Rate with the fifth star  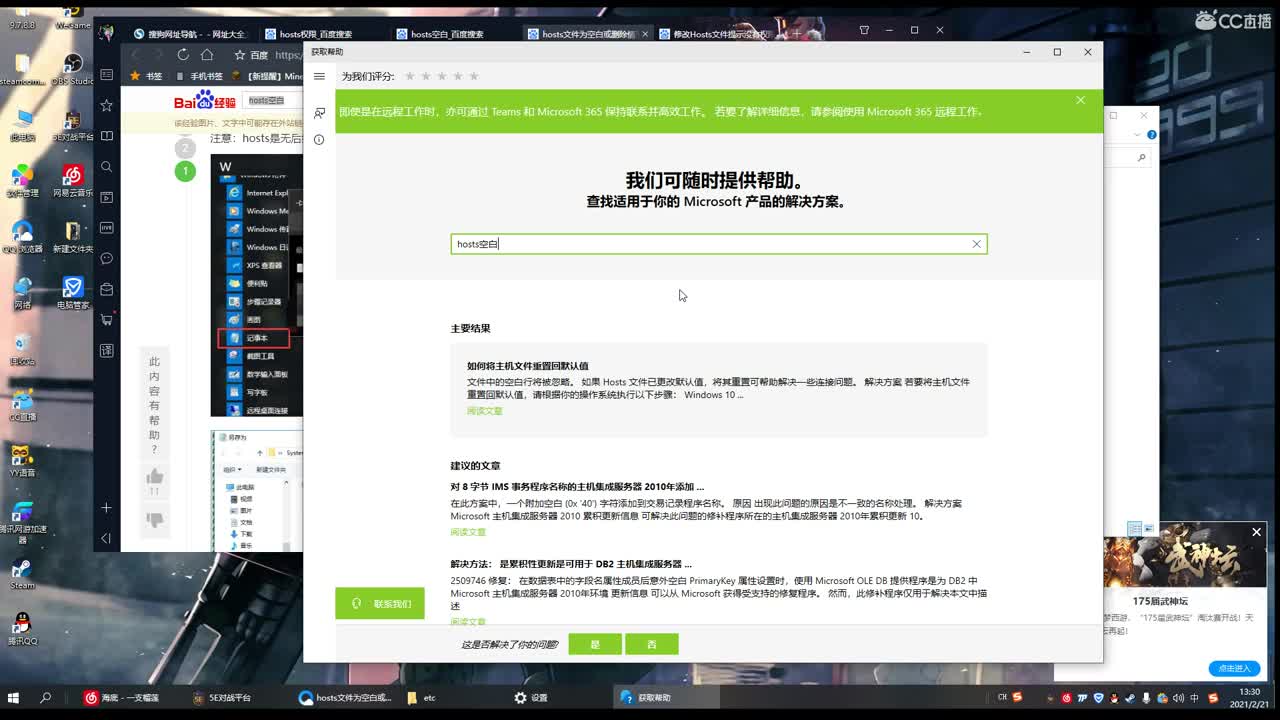click(x=474, y=76)
